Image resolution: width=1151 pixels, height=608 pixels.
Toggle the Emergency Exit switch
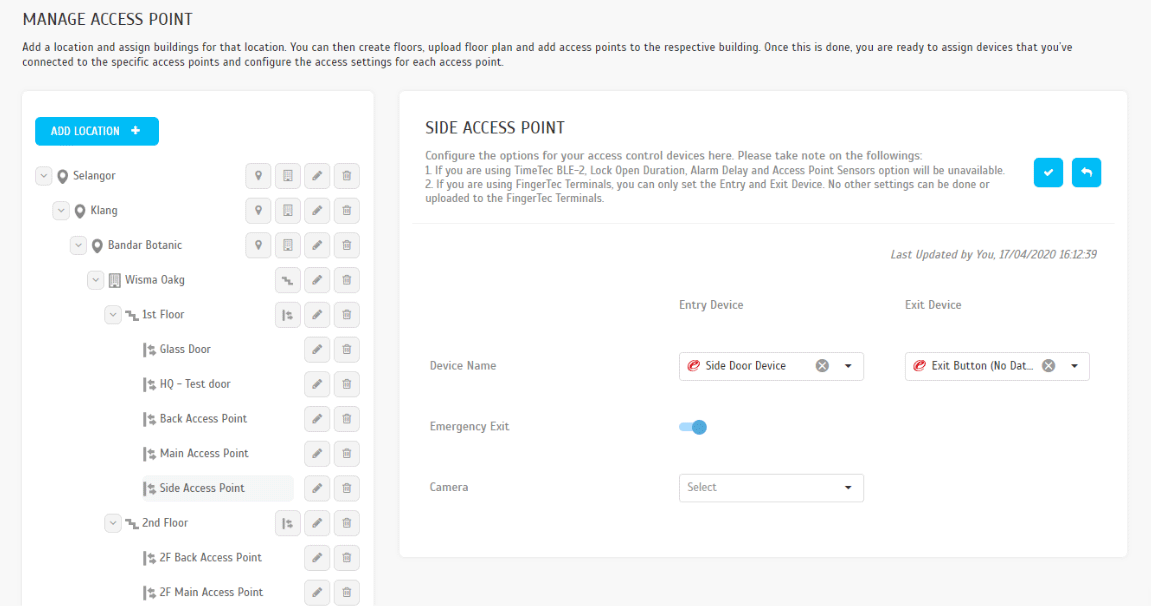[x=693, y=427]
